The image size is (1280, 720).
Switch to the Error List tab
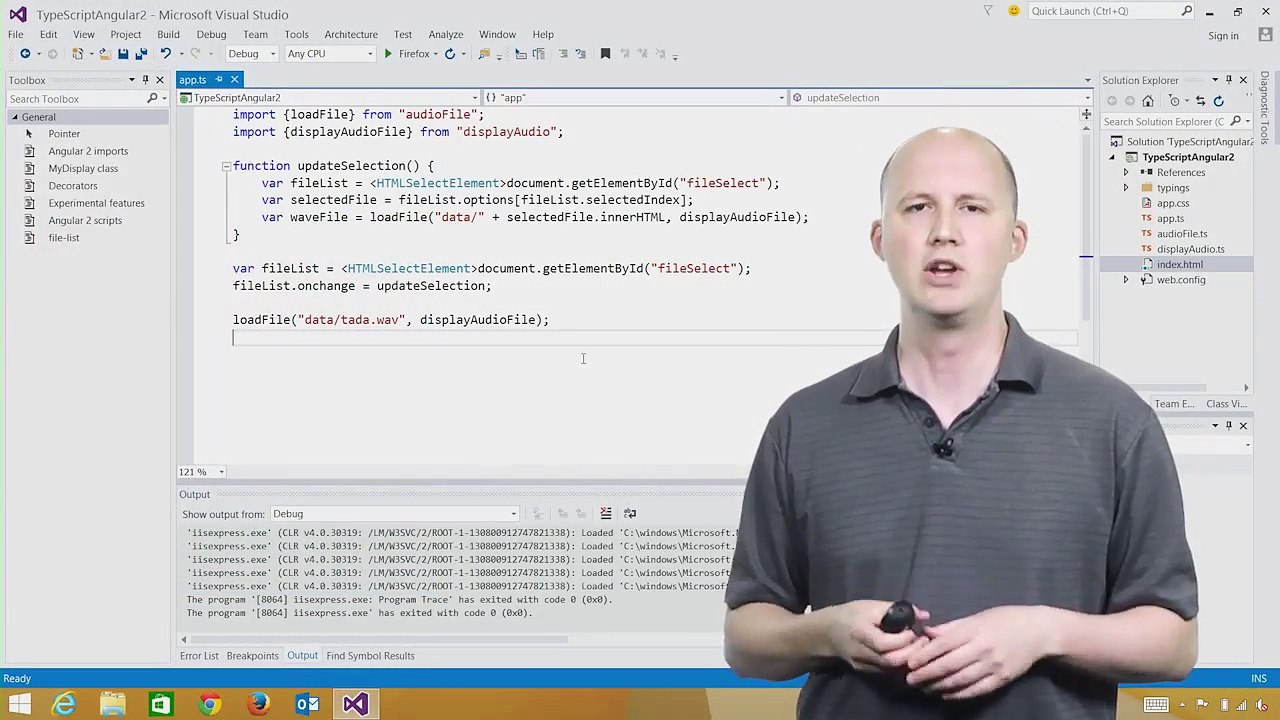click(199, 656)
